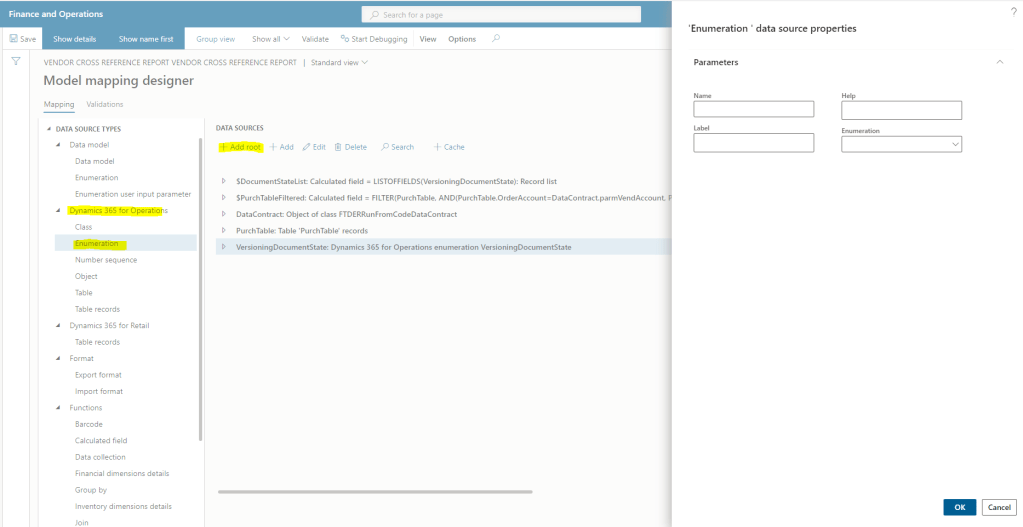Viewport: 1023px width, 527px height.
Task: Open the Standard view dropdown
Action: (340, 62)
